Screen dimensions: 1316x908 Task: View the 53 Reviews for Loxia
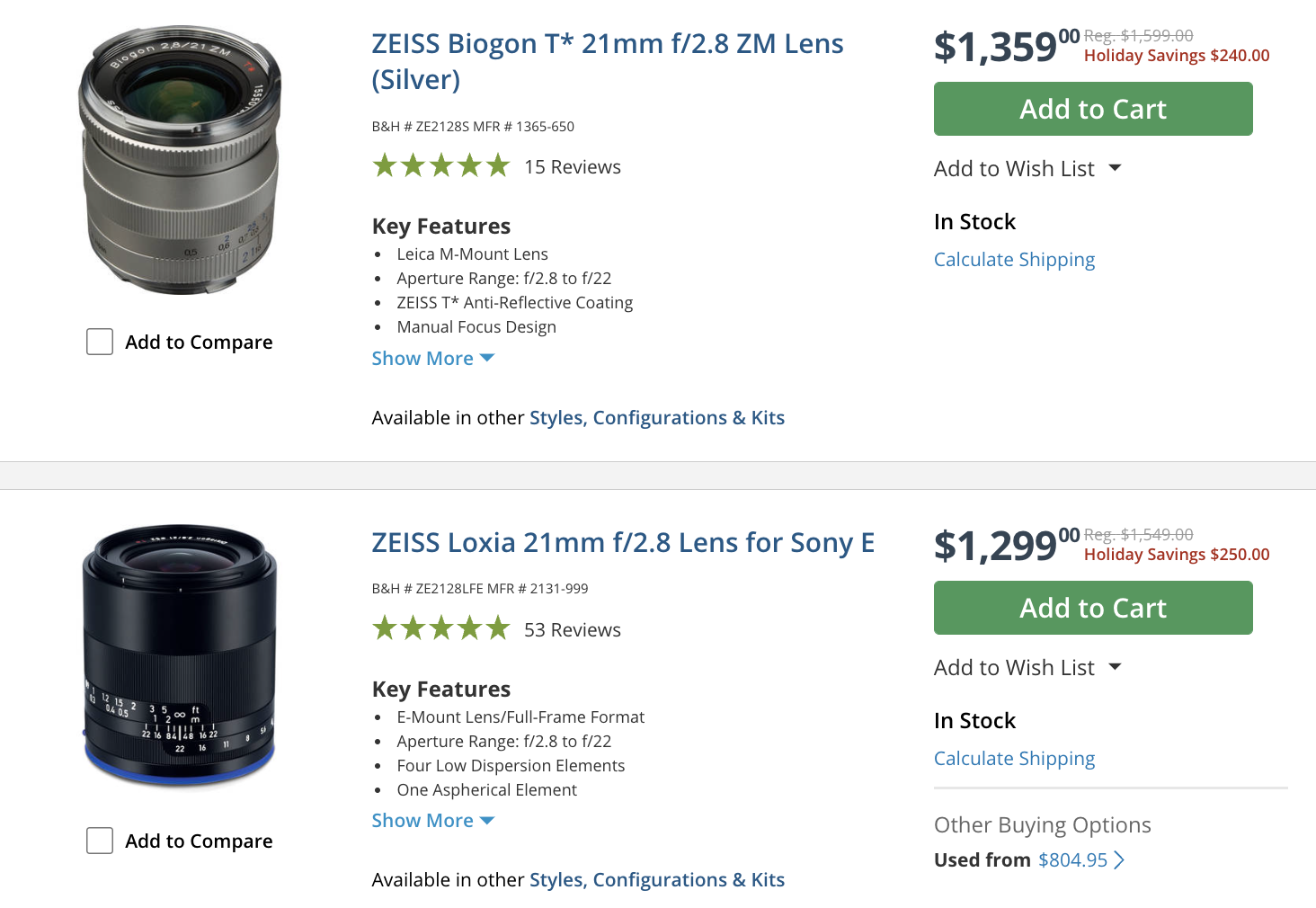(x=573, y=630)
